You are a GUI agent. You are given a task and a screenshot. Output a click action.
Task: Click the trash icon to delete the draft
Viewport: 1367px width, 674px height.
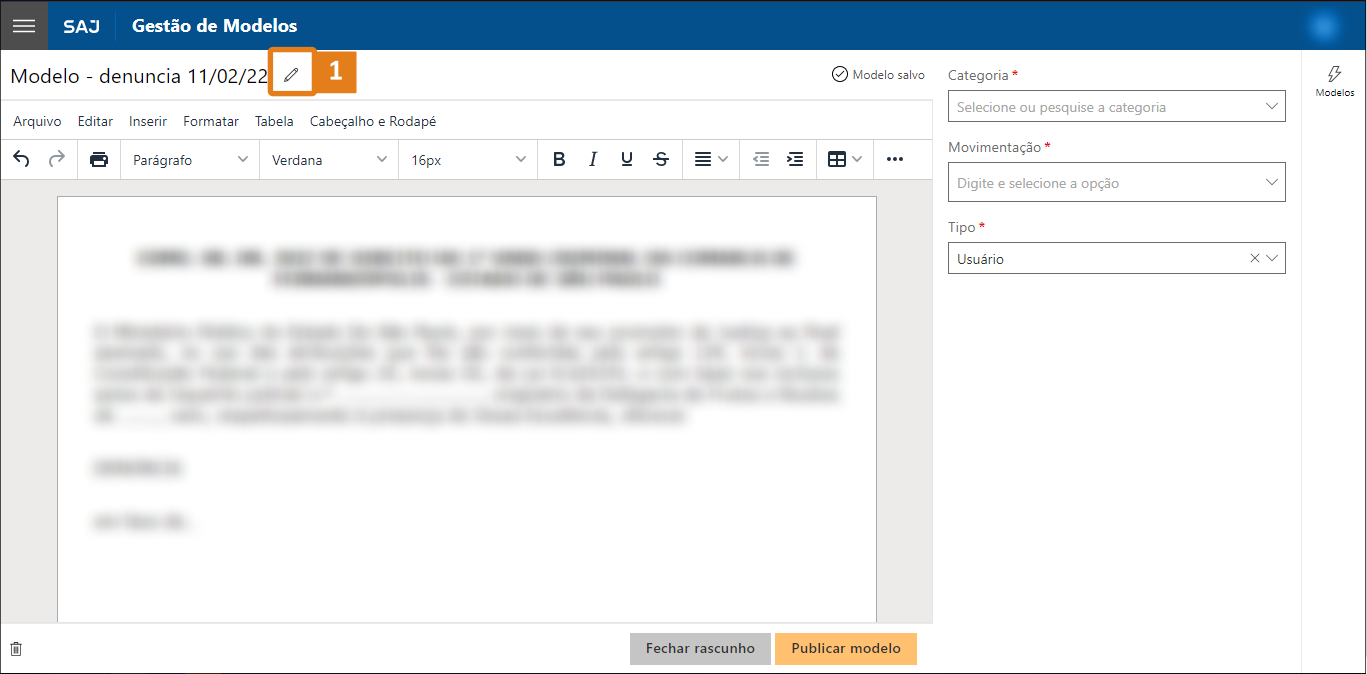[16, 648]
